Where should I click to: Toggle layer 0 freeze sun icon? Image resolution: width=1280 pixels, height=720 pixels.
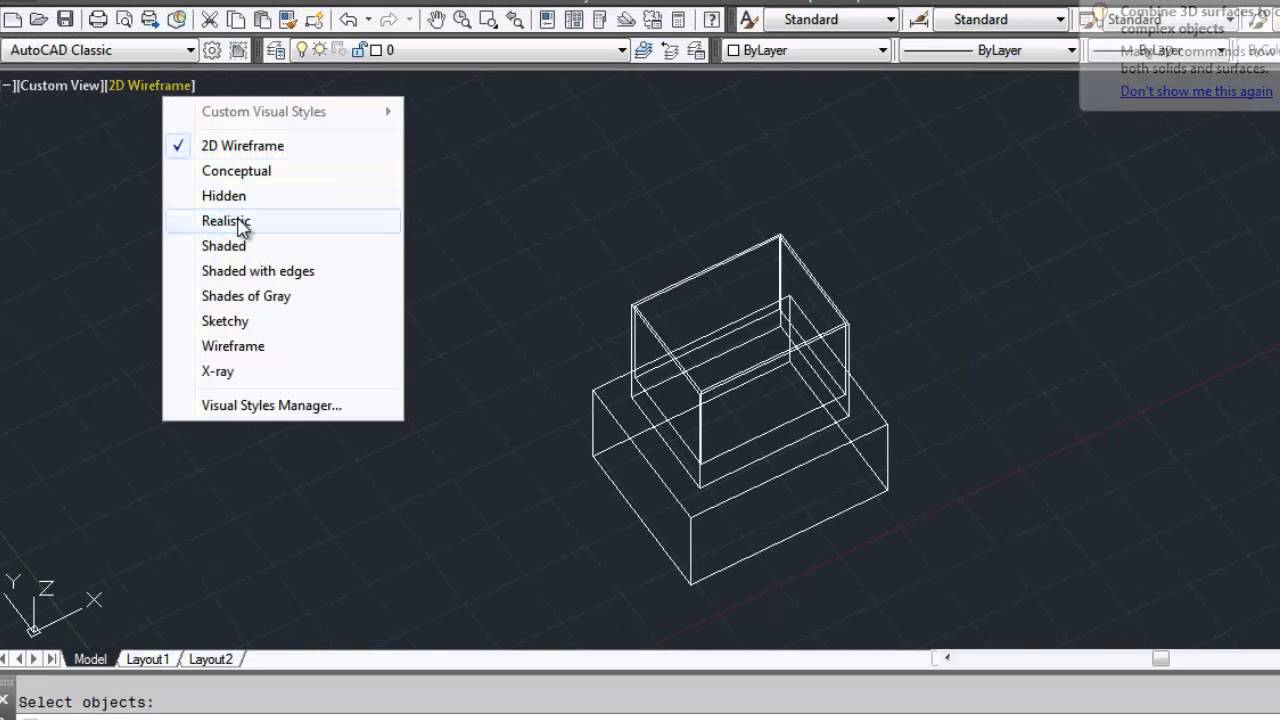(324, 50)
